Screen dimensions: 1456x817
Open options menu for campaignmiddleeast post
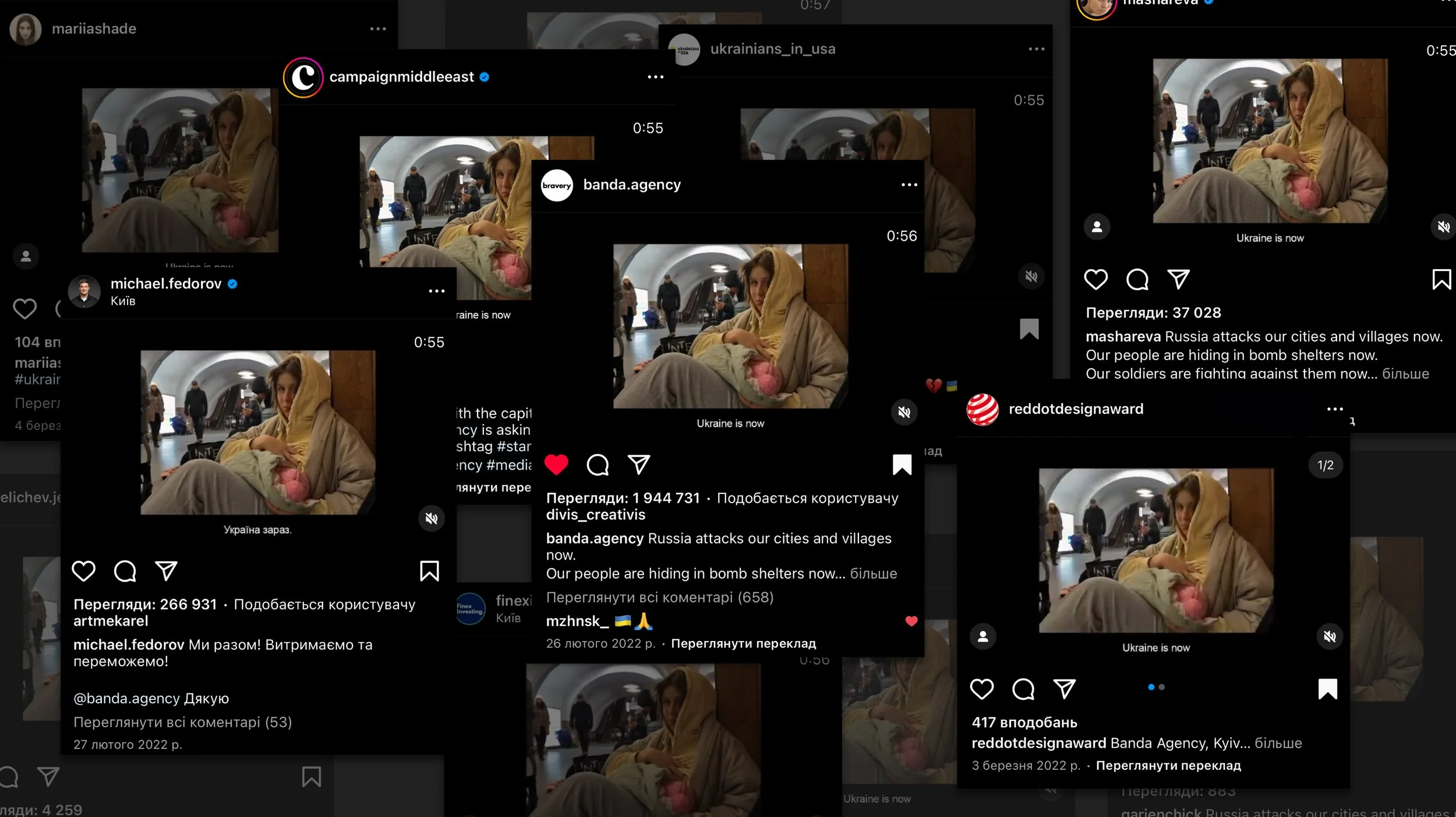[656, 77]
